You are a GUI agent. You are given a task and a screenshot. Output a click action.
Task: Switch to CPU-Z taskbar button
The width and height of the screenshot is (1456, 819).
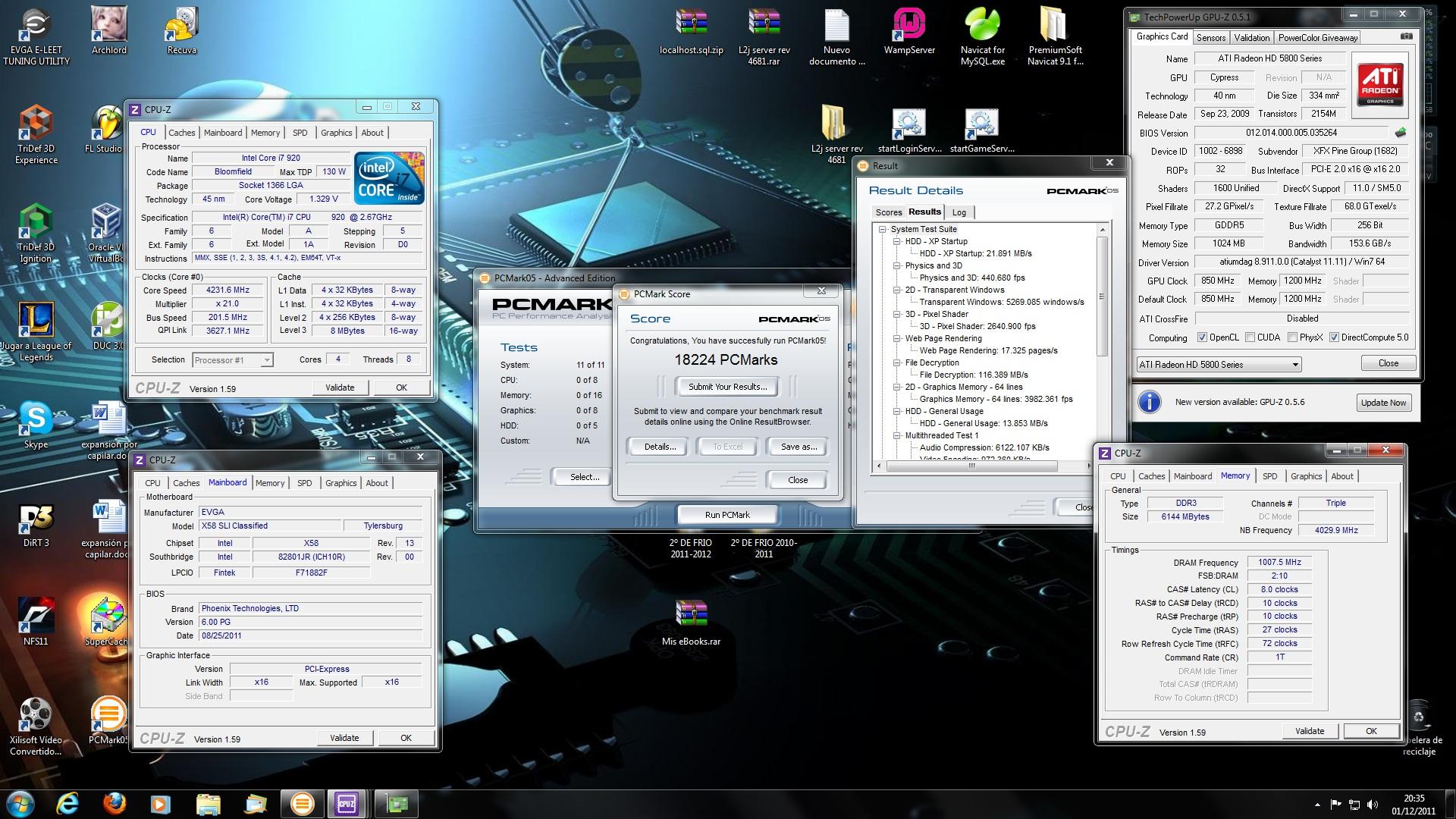[347, 803]
